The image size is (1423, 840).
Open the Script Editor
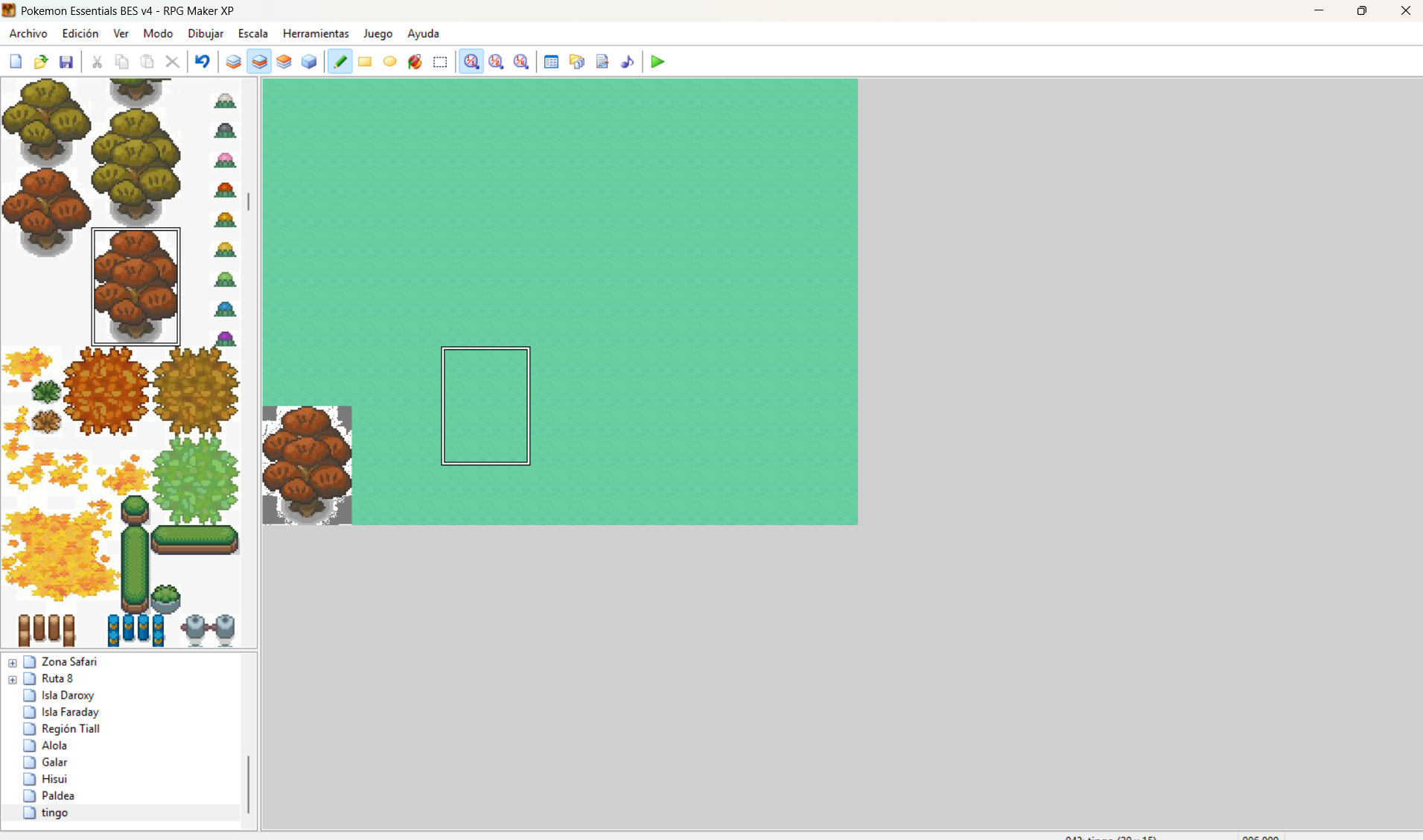(x=602, y=62)
